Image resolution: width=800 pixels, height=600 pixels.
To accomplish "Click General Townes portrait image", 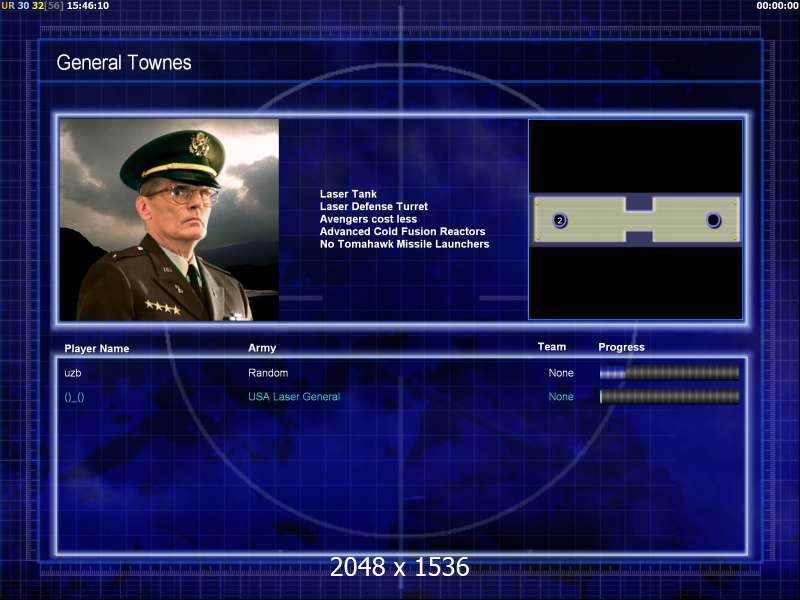I will click(x=169, y=220).
